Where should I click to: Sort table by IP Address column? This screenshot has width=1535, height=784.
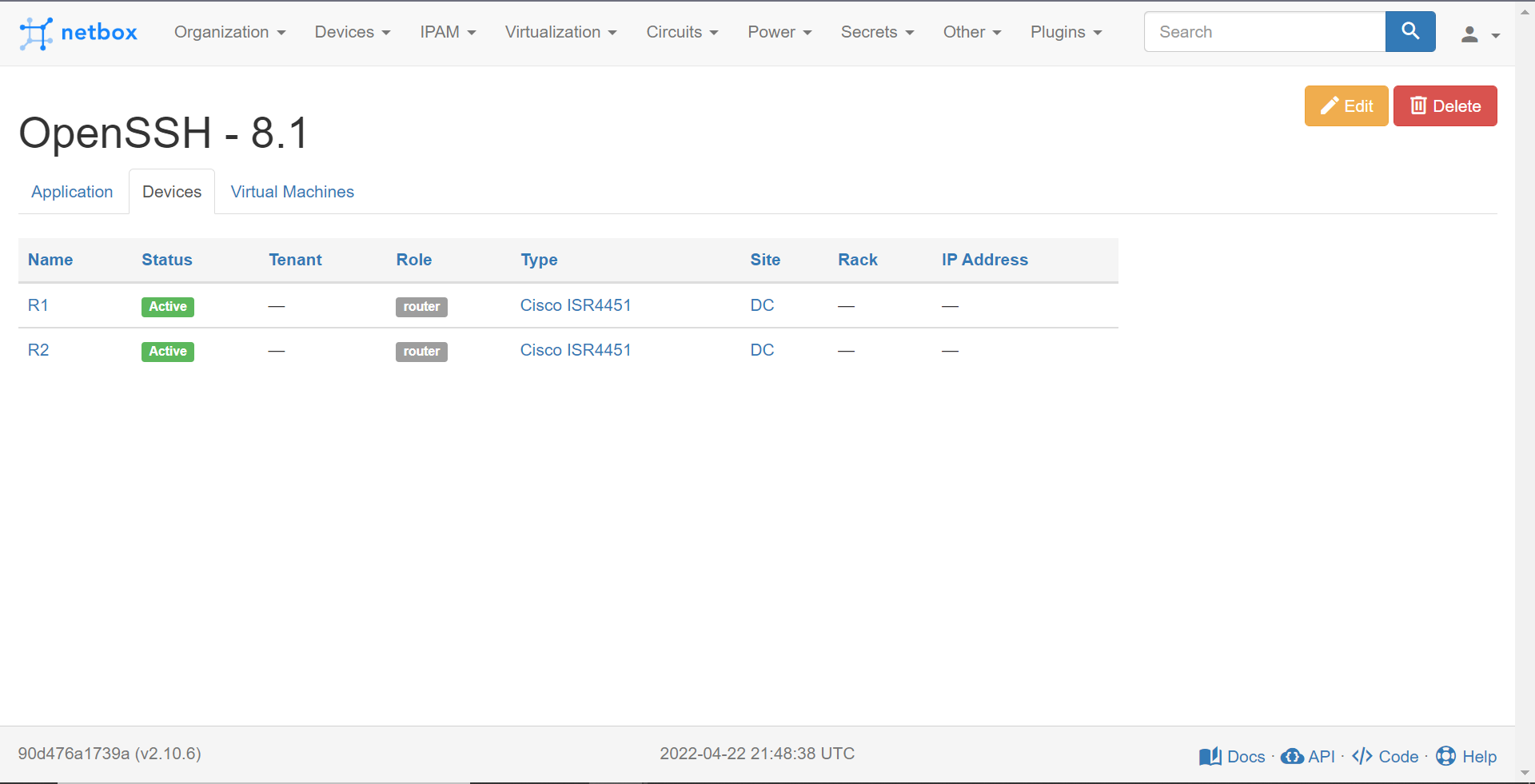(x=985, y=260)
